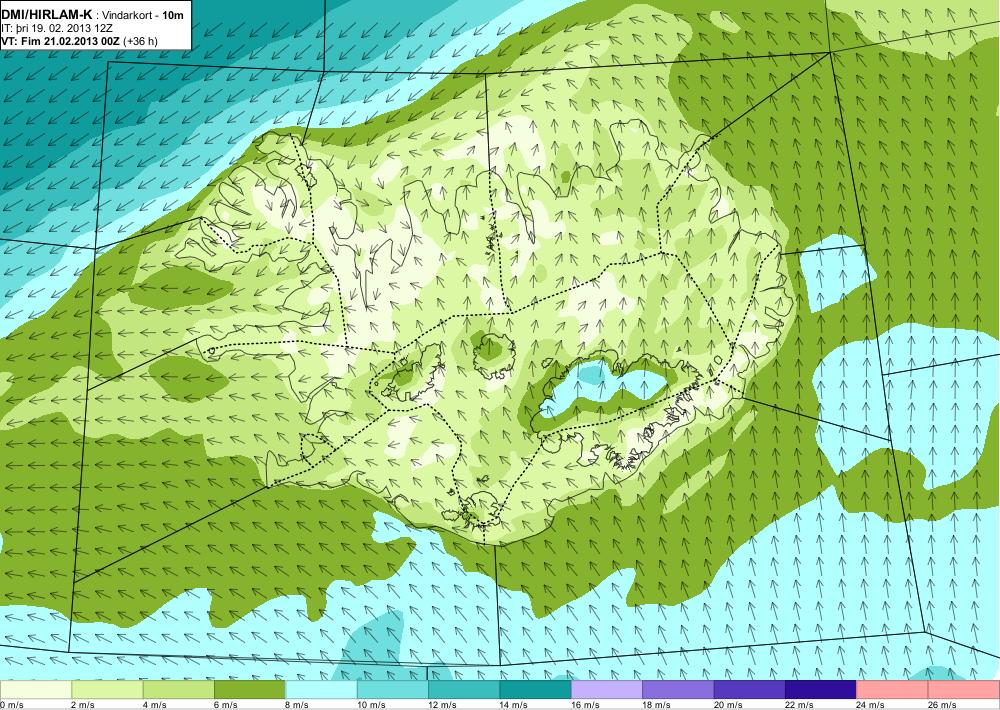Click the "VT: Fim 21.02.2013 00Z" valid time

click(61, 41)
